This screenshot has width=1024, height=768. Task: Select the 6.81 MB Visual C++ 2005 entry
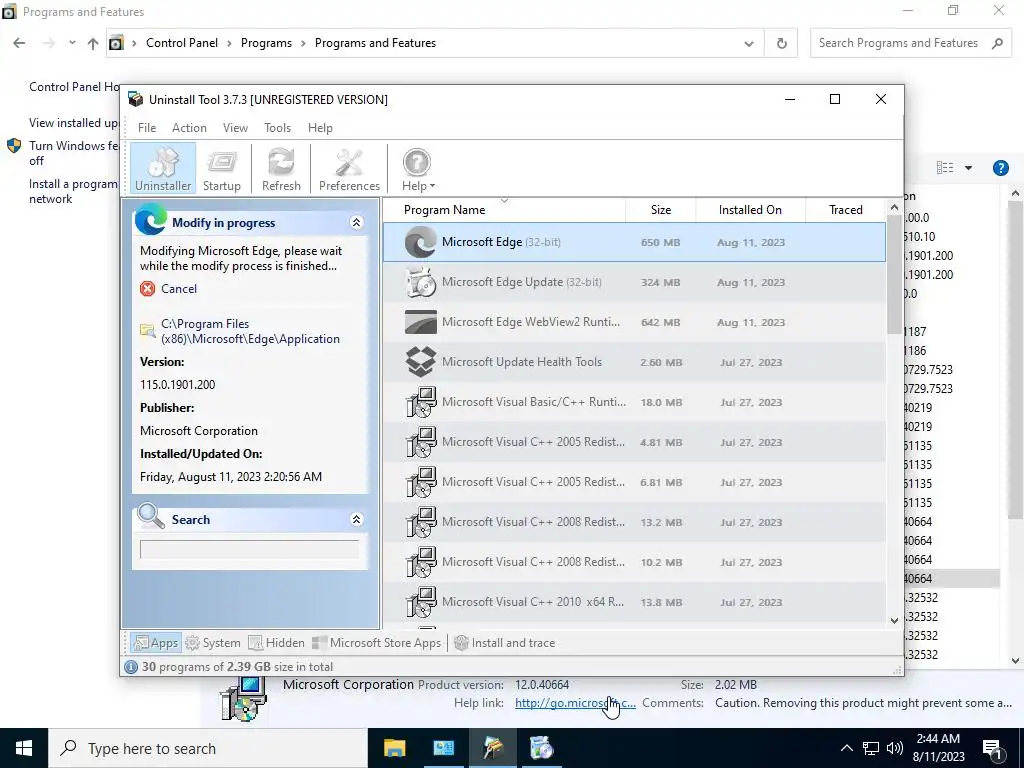(634, 482)
